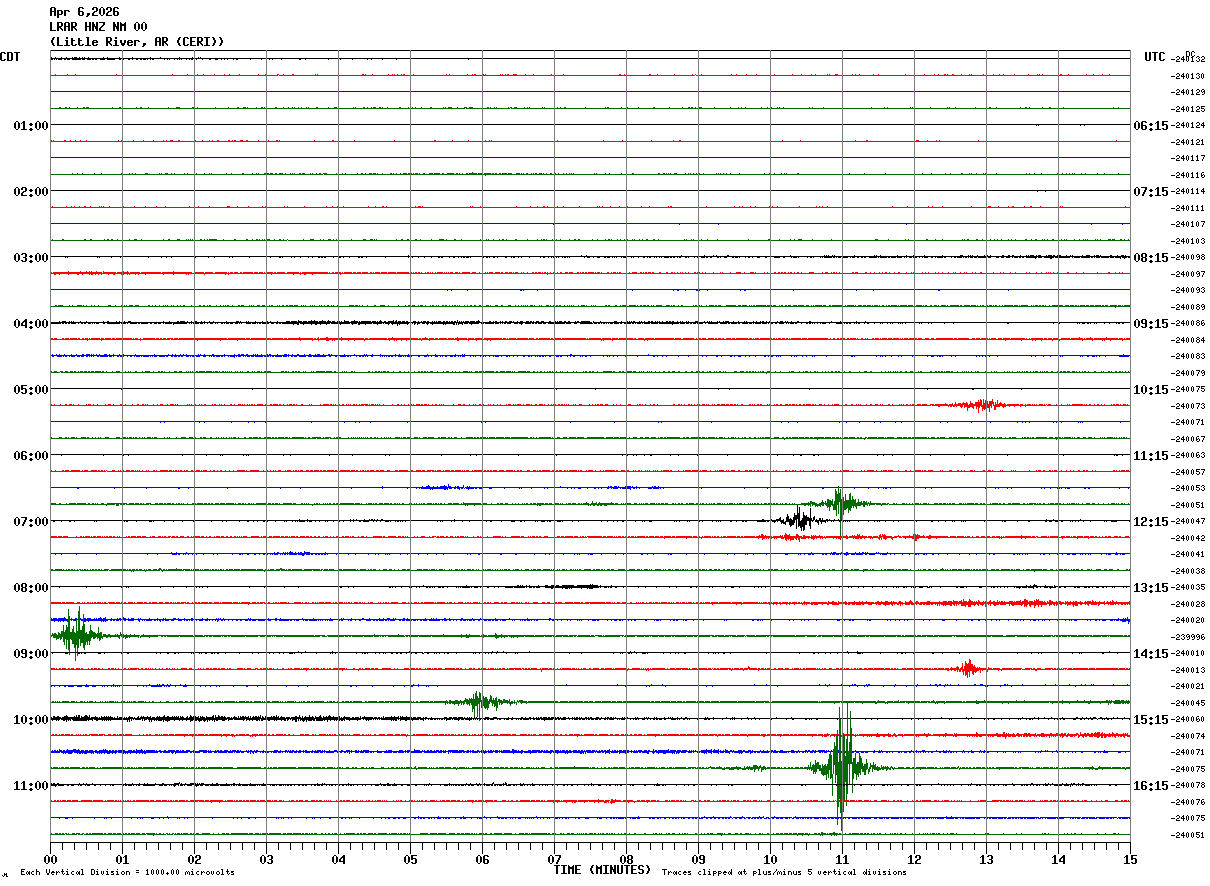Click the red seismic burst near minute 13
Screen dimensions: 1210x886
980,405
